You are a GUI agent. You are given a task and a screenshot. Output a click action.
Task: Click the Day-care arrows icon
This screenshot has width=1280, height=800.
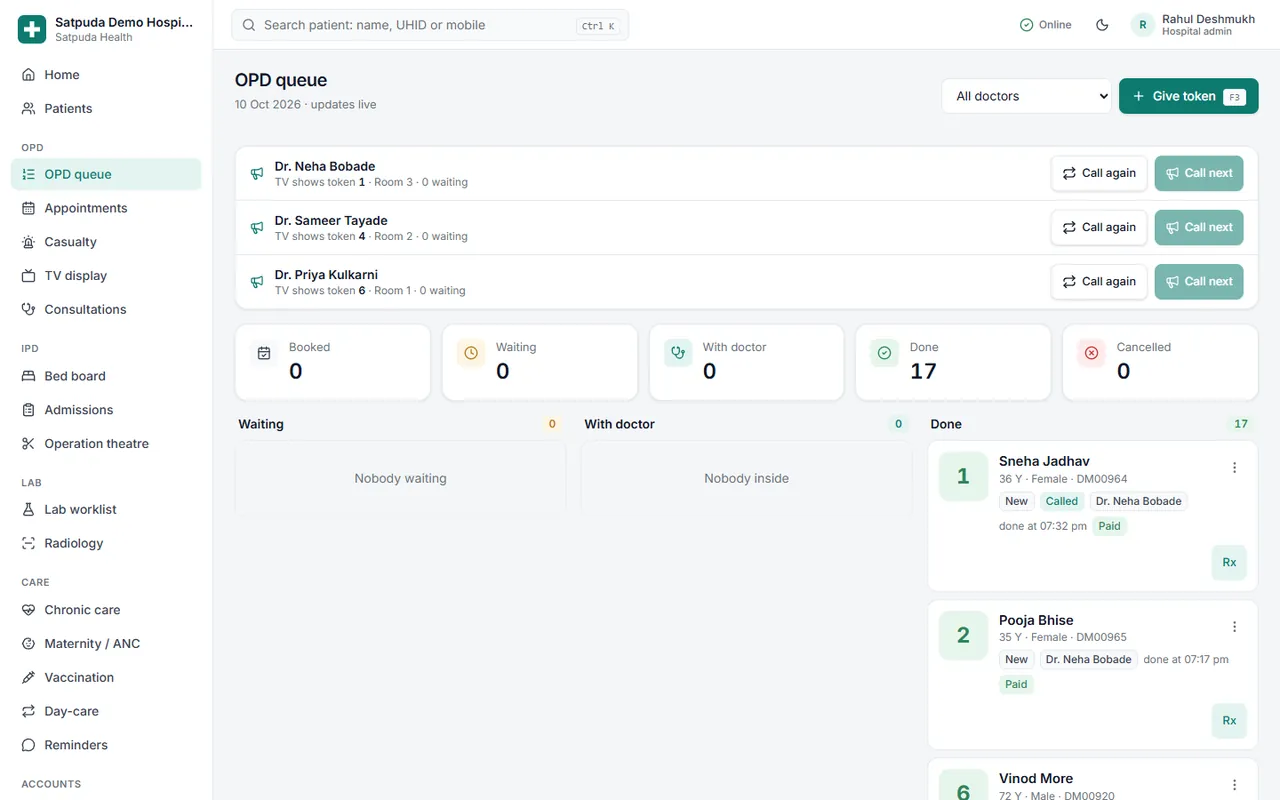28,711
